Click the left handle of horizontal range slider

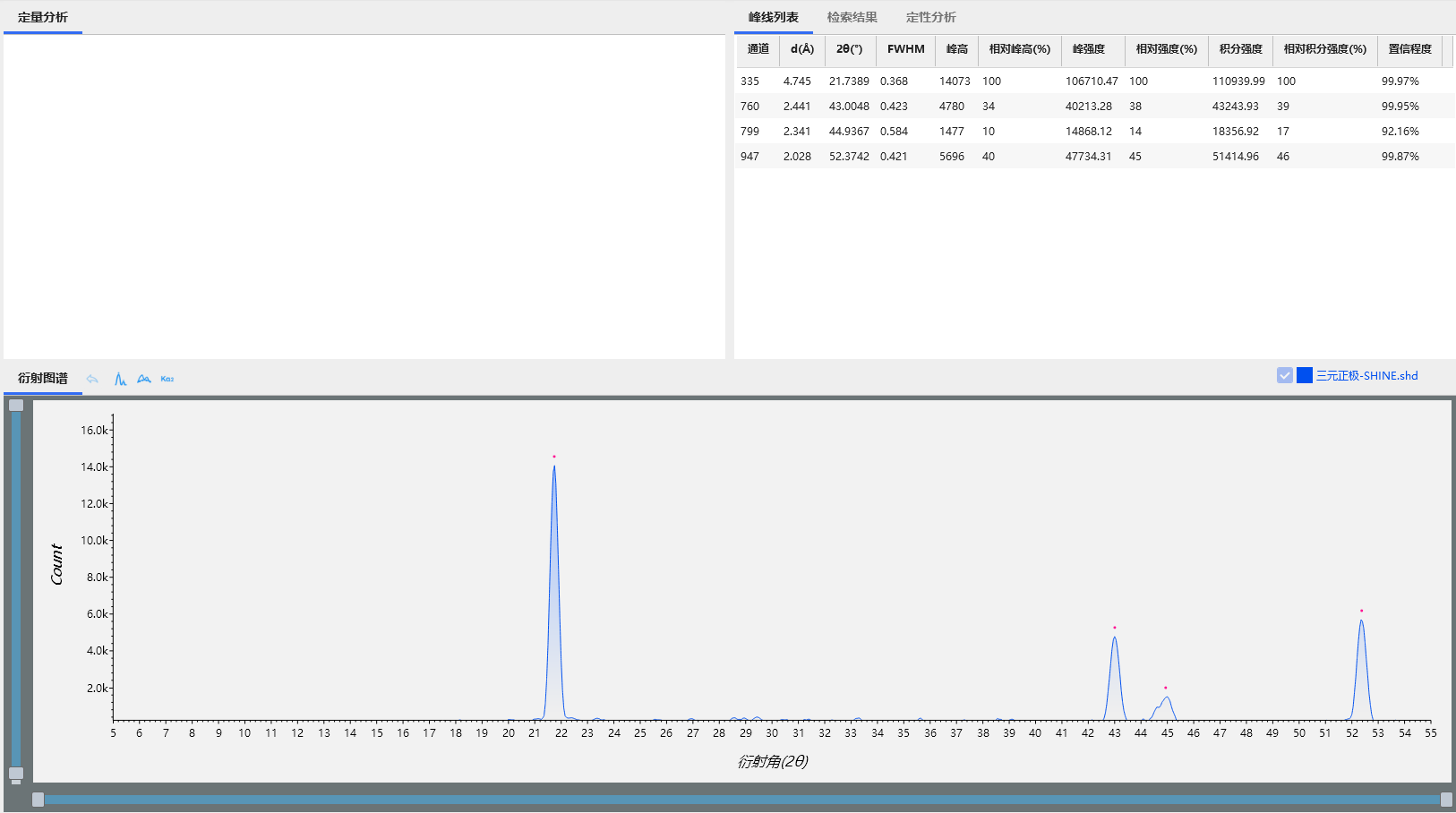point(38,800)
